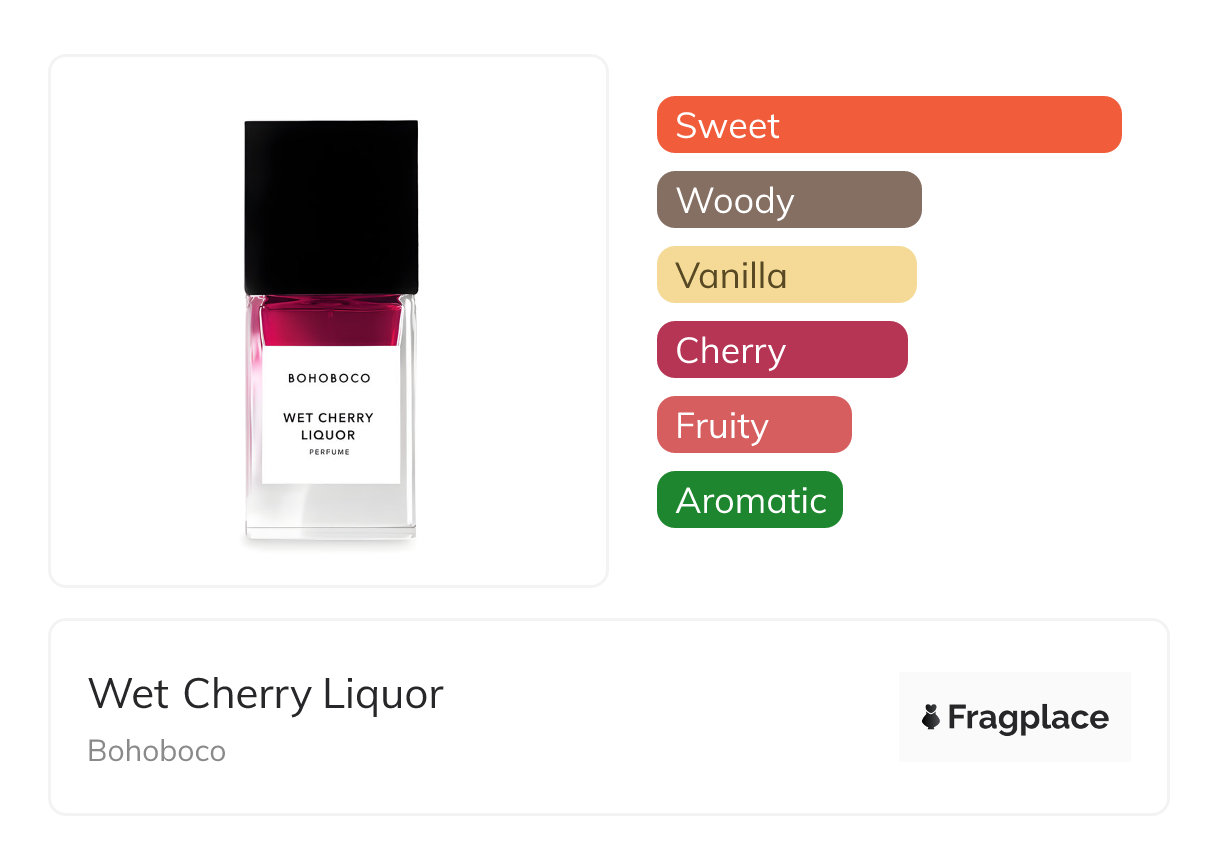Click the green Aromatic accord bar
Viewport: 1218px width, 864px height.
click(749, 500)
